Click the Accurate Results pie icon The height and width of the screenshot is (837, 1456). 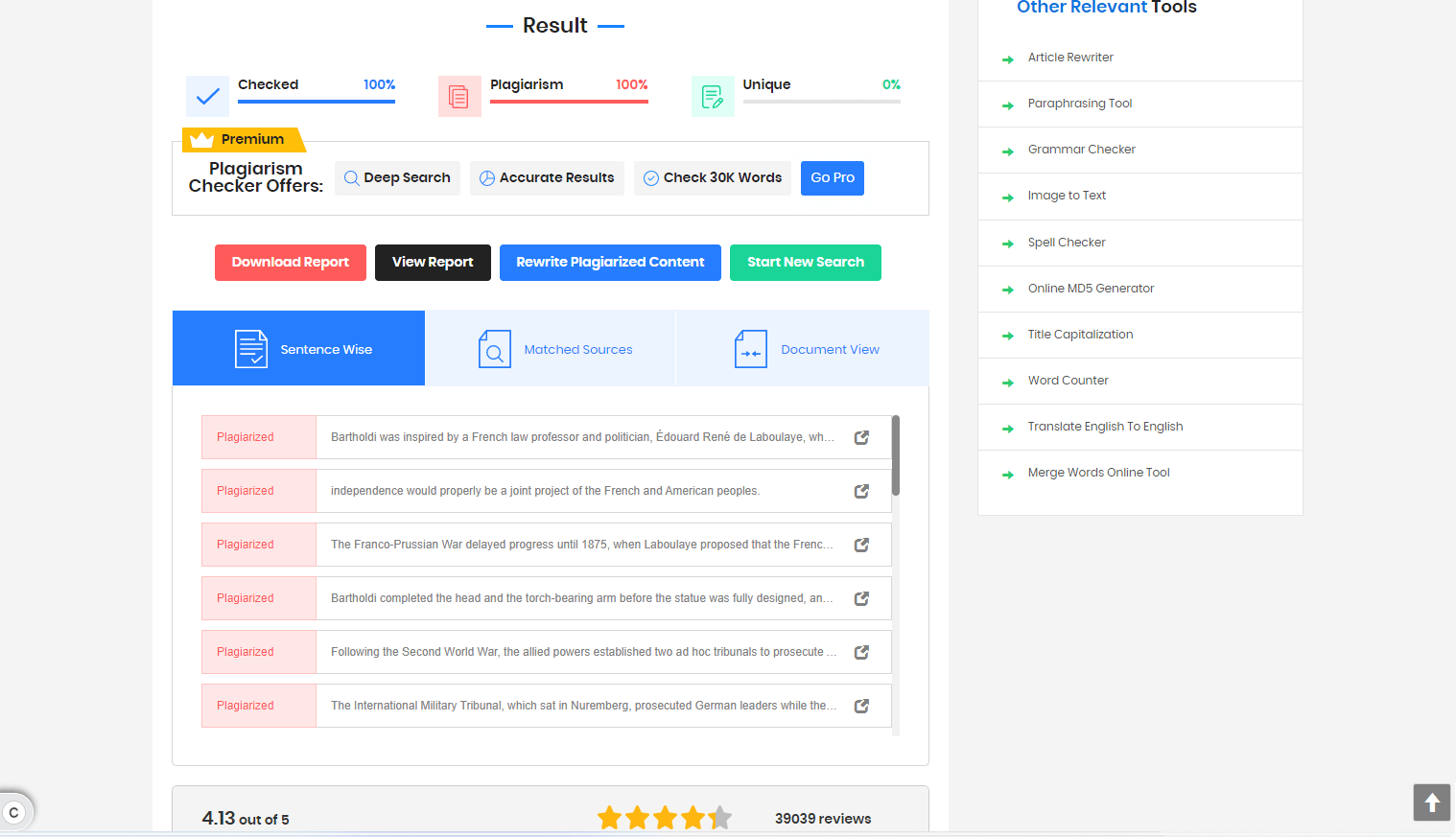(487, 178)
